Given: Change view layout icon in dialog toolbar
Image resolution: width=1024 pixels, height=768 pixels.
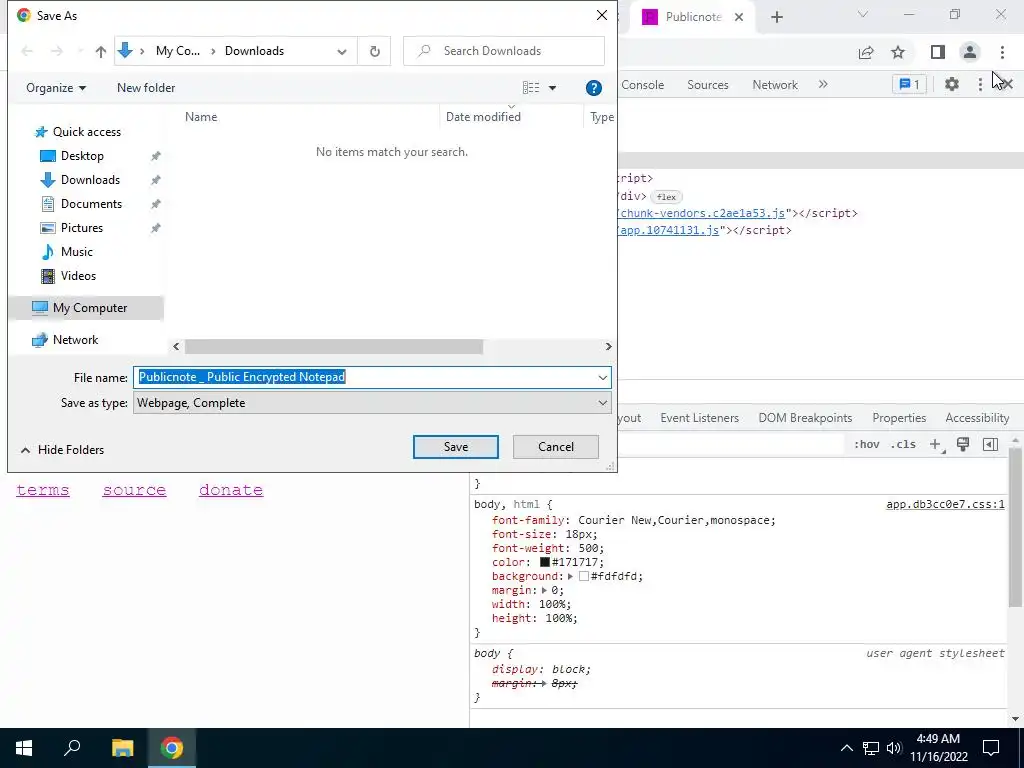Looking at the screenshot, I should coord(531,88).
